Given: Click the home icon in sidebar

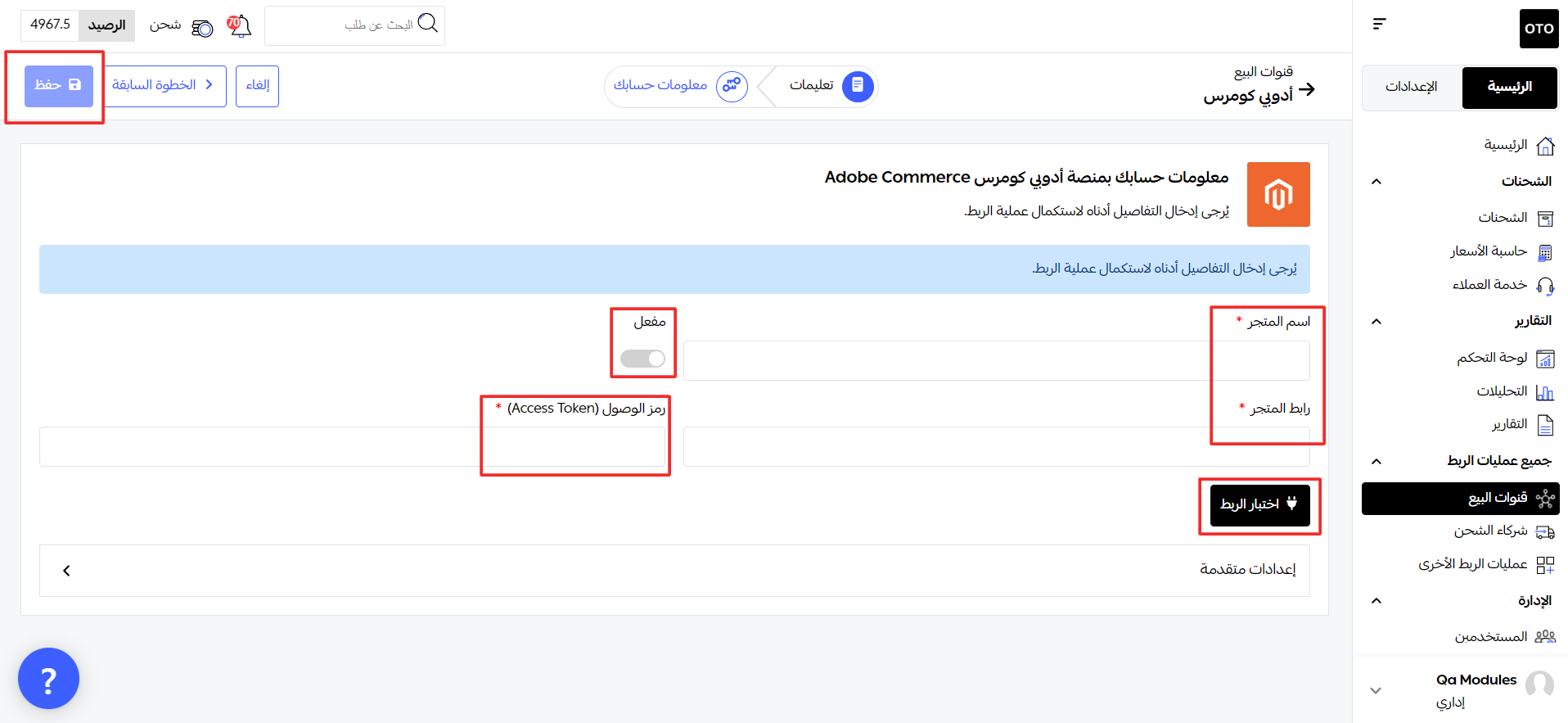Looking at the screenshot, I should pos(1545,147).
